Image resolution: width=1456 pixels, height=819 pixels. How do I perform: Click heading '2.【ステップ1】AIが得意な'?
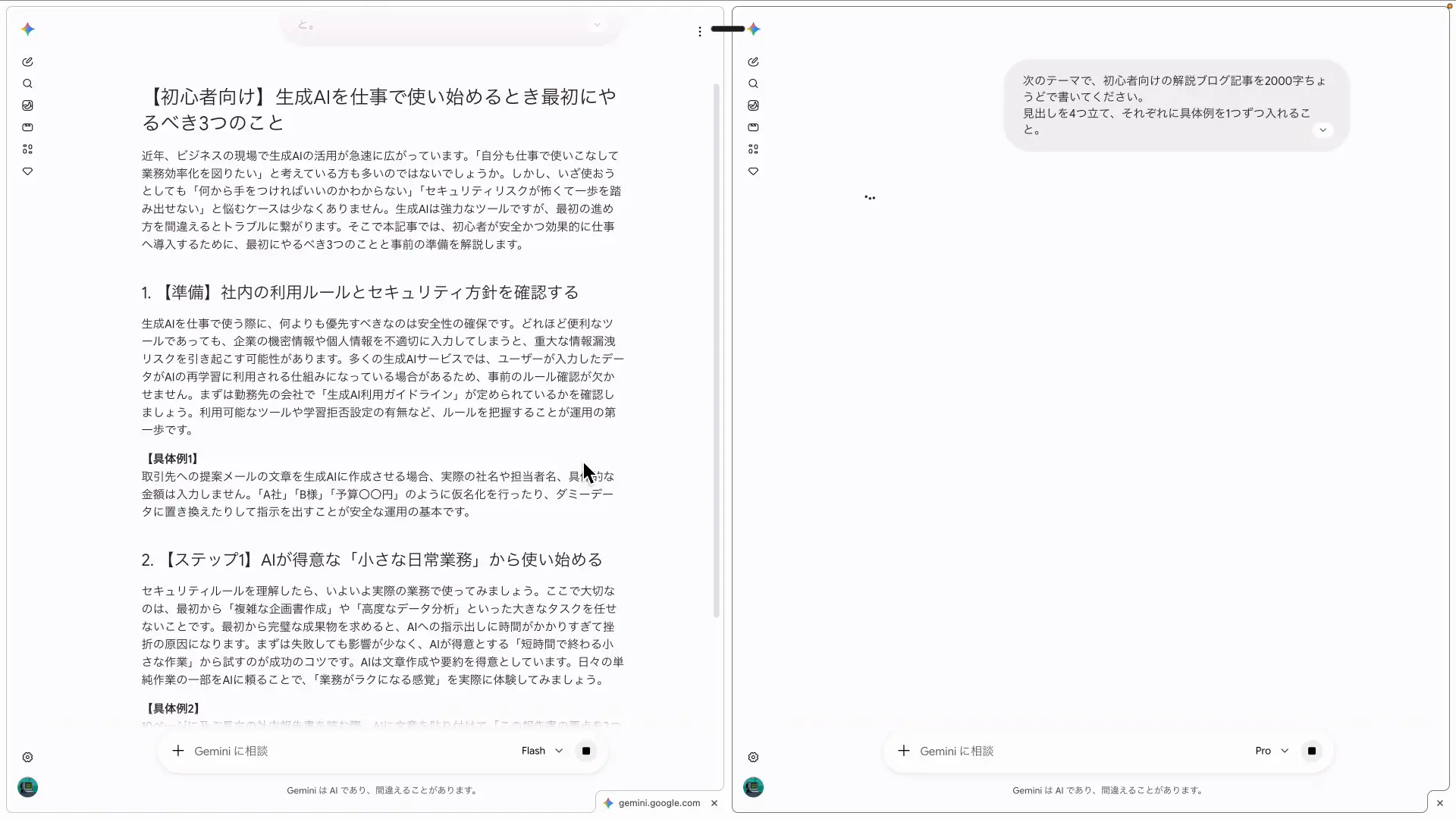coord(372,560)
